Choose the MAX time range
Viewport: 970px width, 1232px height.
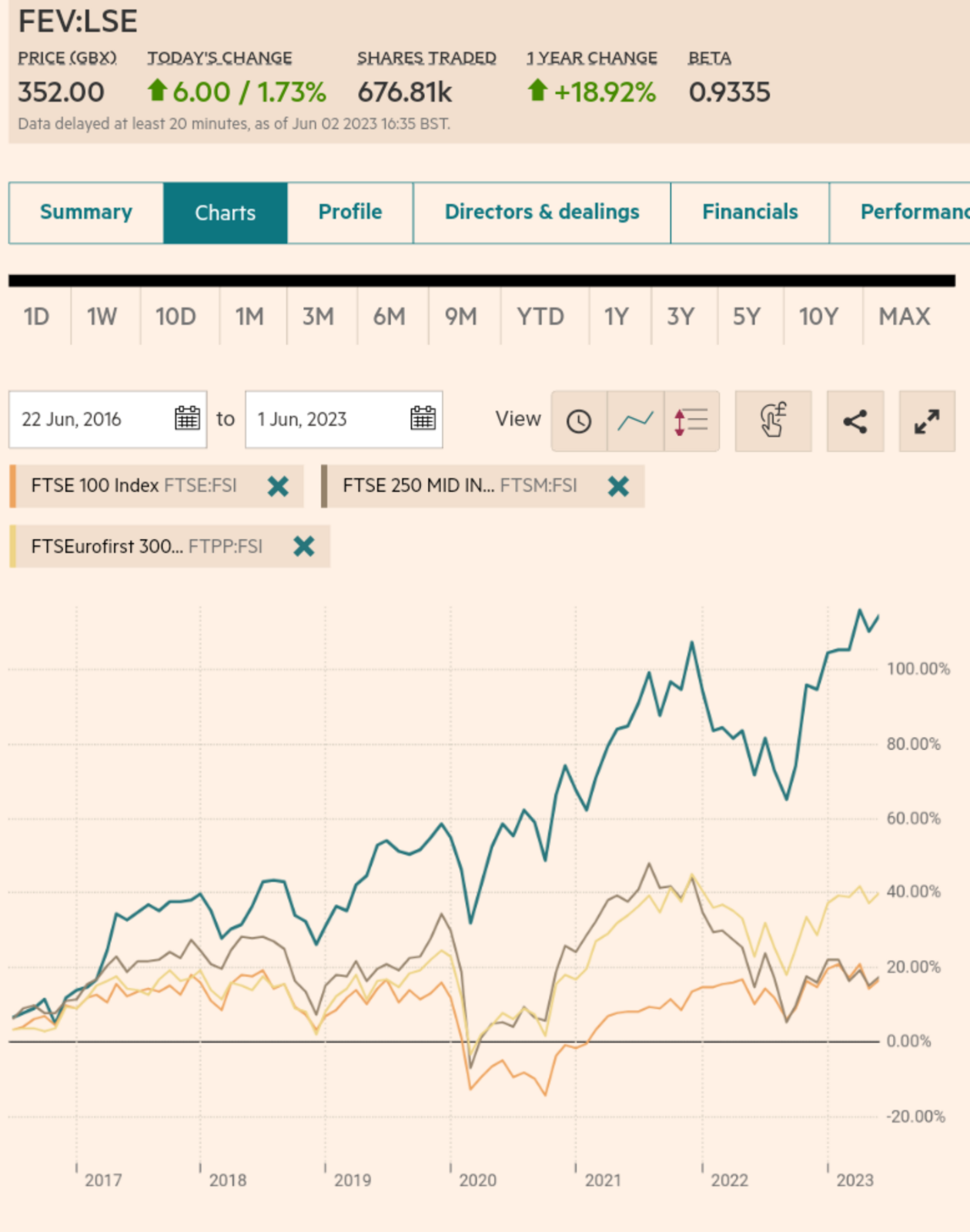905,316
